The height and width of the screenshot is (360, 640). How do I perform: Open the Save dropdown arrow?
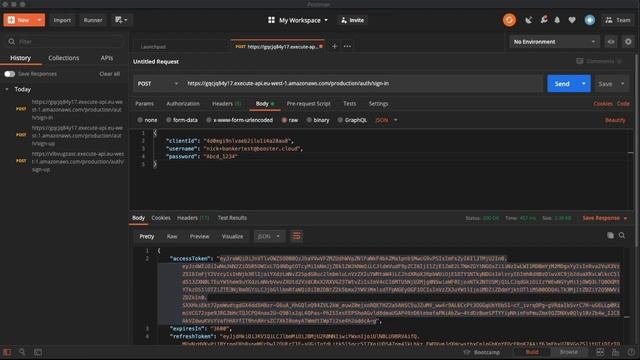622,84
